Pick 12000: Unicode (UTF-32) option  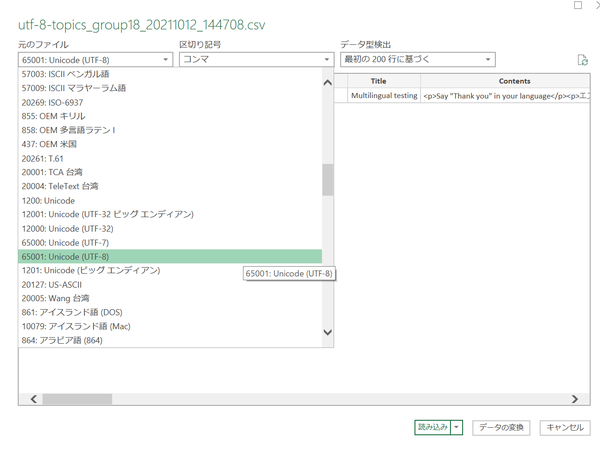[170, 228]
